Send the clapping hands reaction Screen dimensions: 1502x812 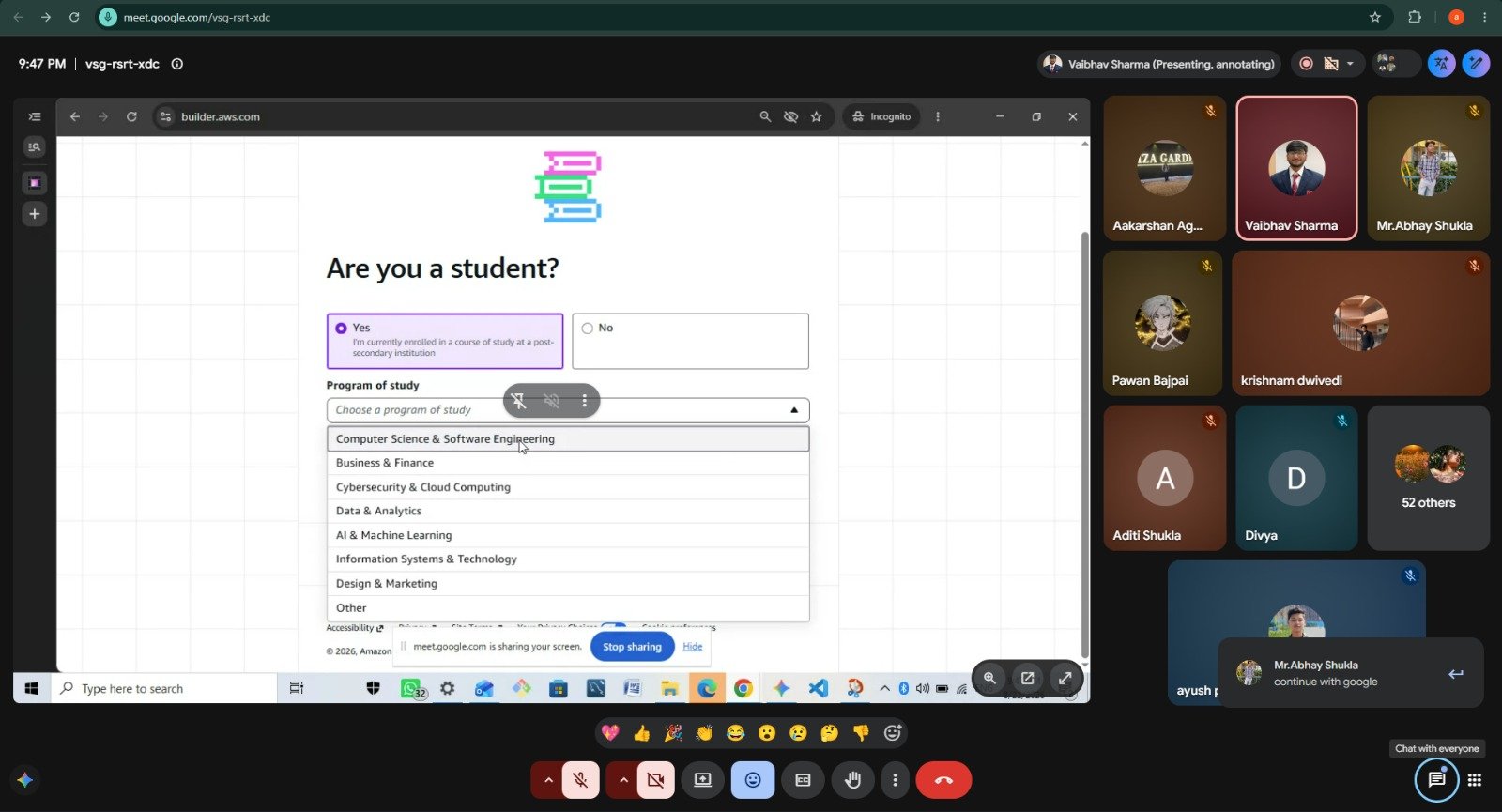(x=704, y=733)
